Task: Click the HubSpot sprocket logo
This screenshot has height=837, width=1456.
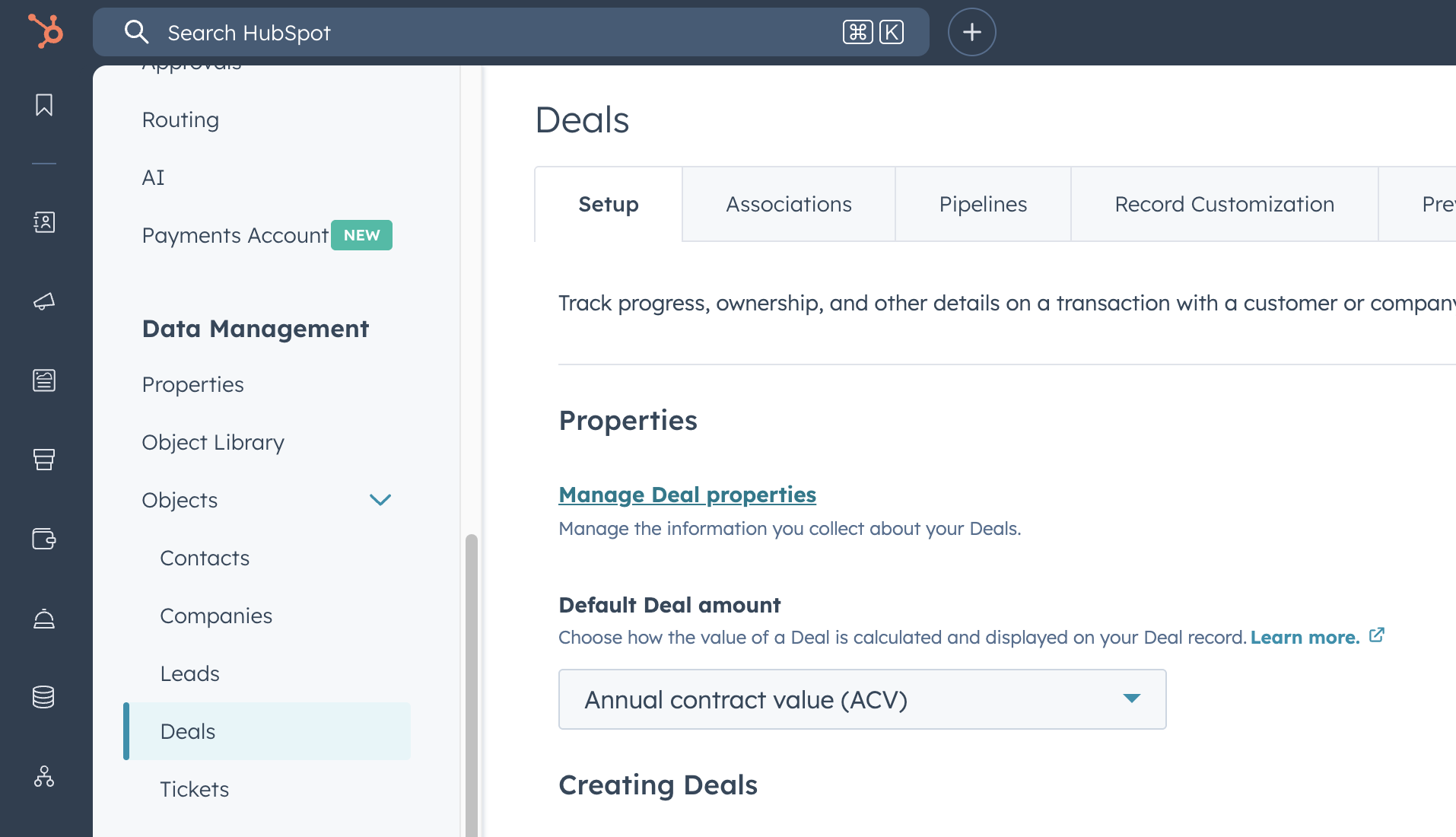Action: coord(46,32)
